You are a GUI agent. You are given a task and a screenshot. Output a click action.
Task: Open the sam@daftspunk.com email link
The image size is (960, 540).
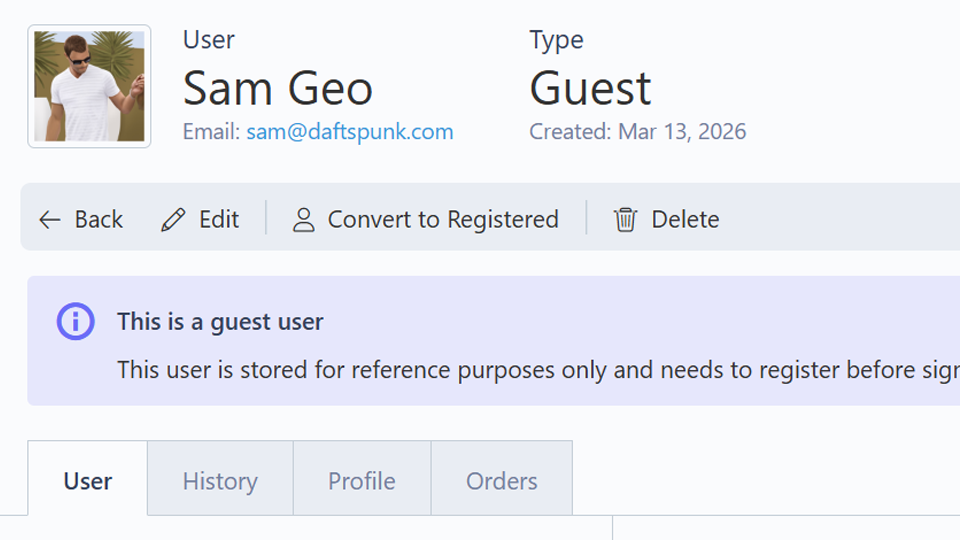[350, 132]
